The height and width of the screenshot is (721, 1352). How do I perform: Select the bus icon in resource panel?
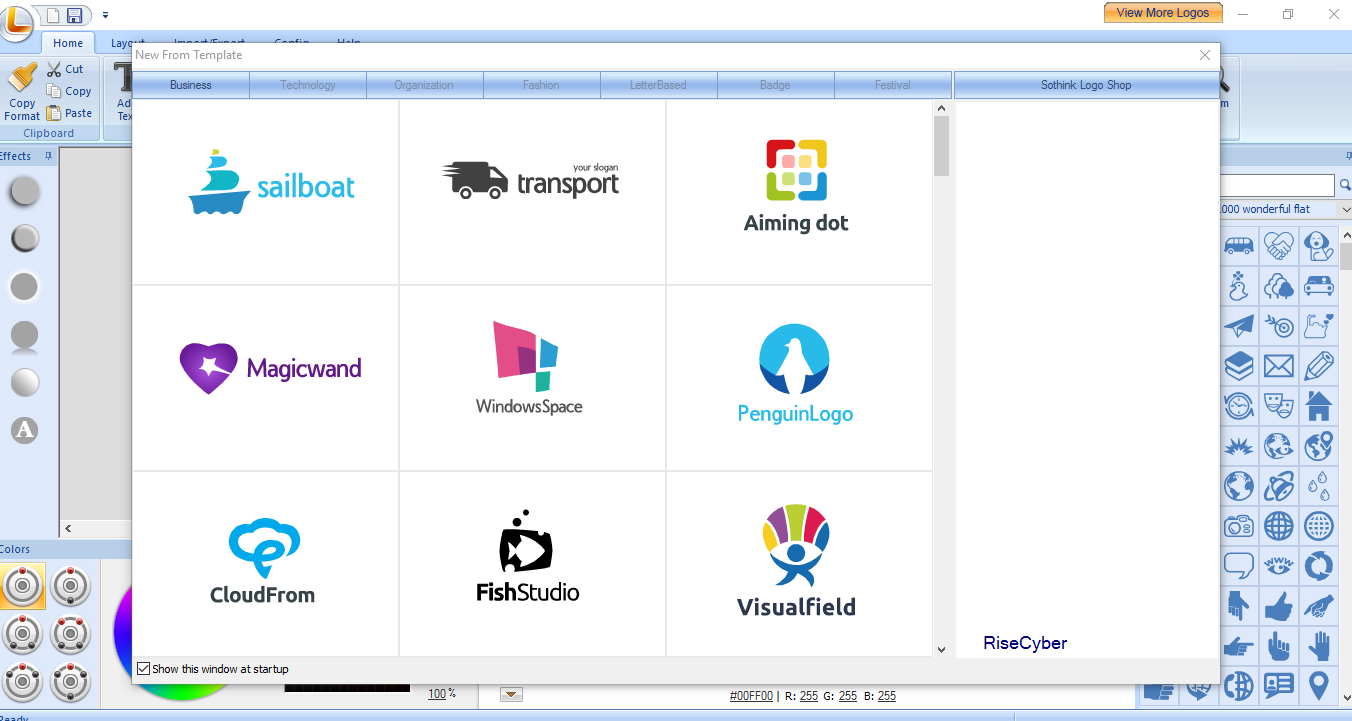[x=1239, y=245]
